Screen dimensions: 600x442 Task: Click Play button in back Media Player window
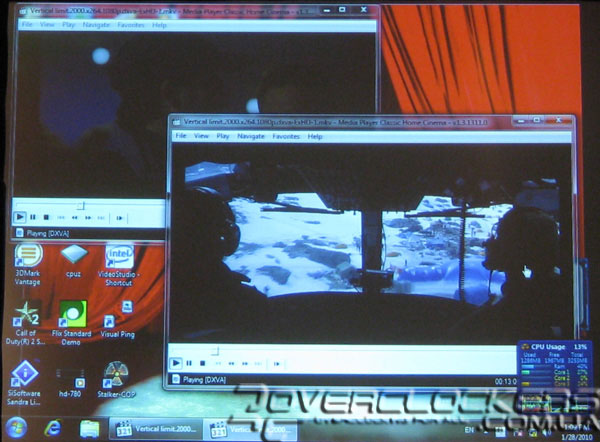point(20,217)
